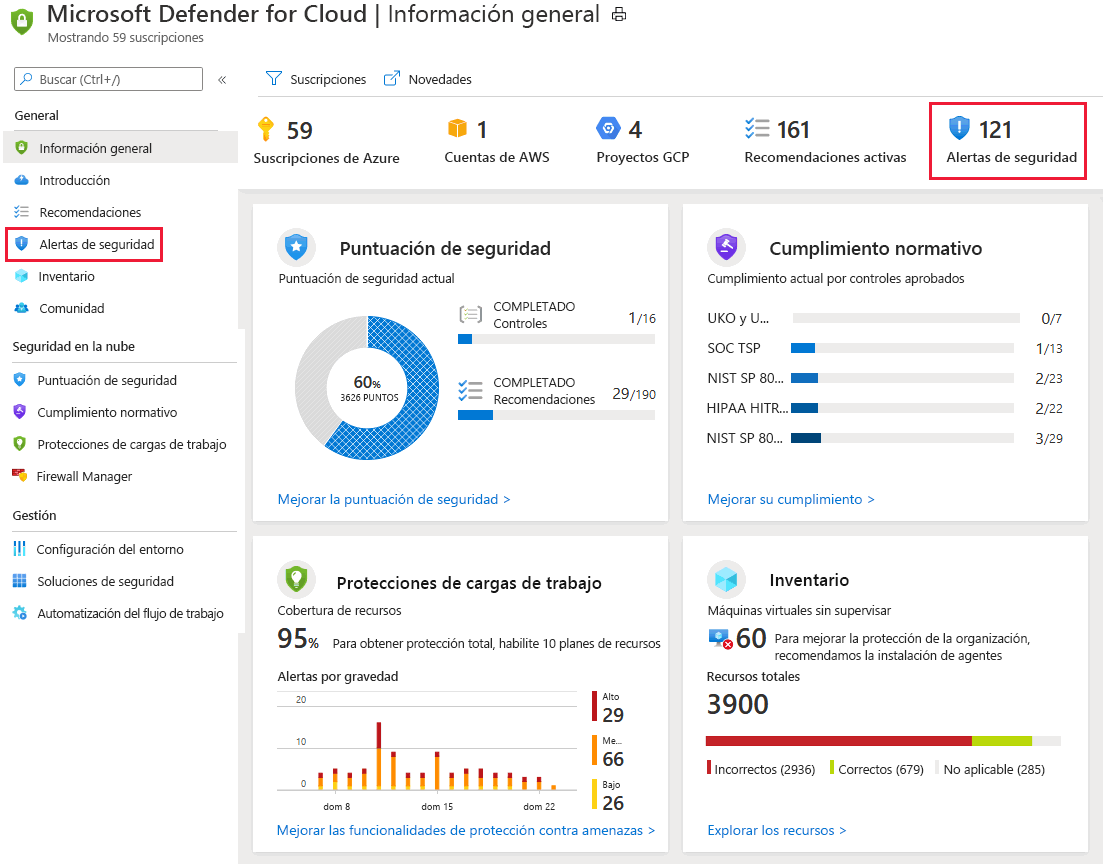The height and width of the screenshot is (864, 1103).
Task: Click the cube icon in the Inventario card
Action: click(x=726, y=579)
